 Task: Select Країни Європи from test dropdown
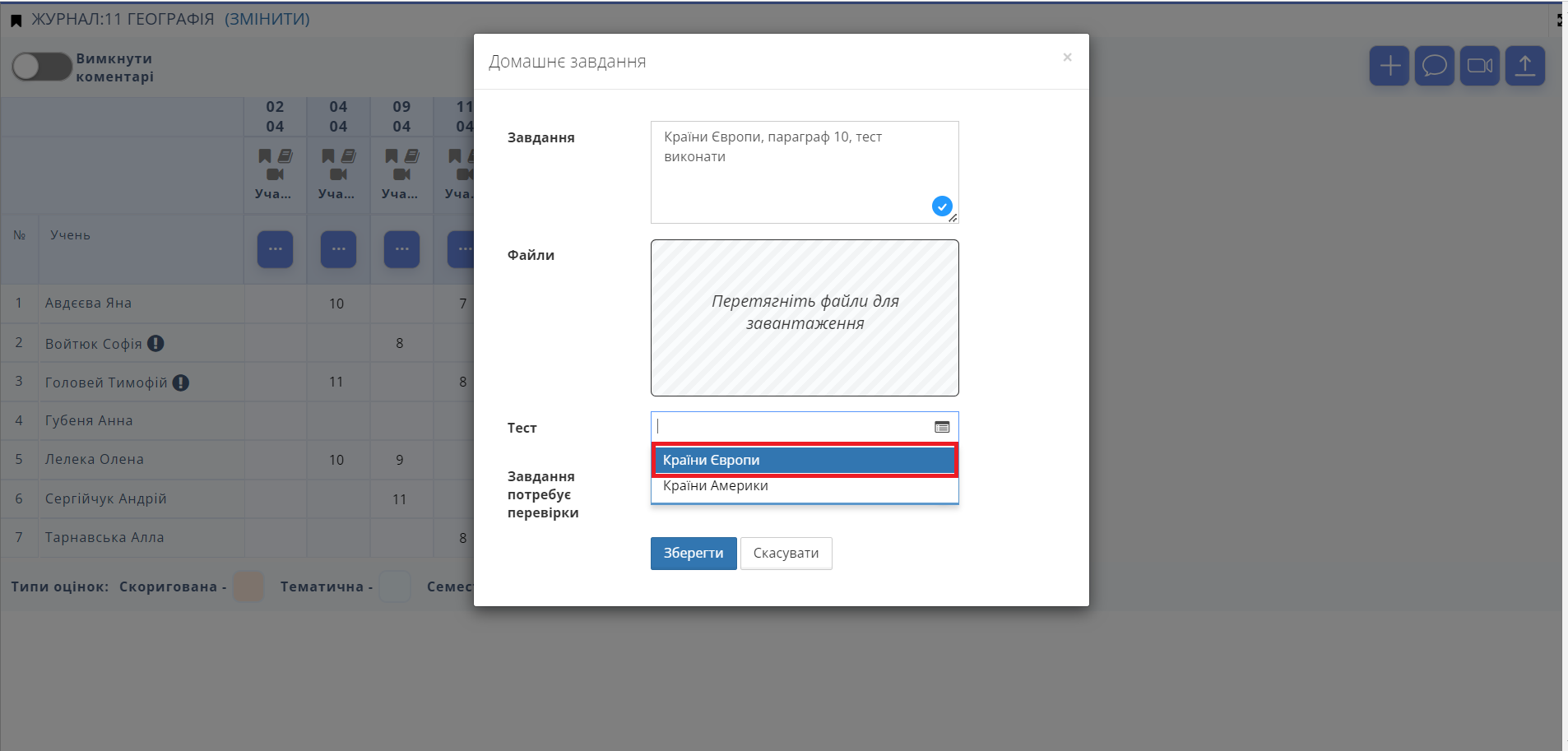pyautogui.click(x=804, y=461)
